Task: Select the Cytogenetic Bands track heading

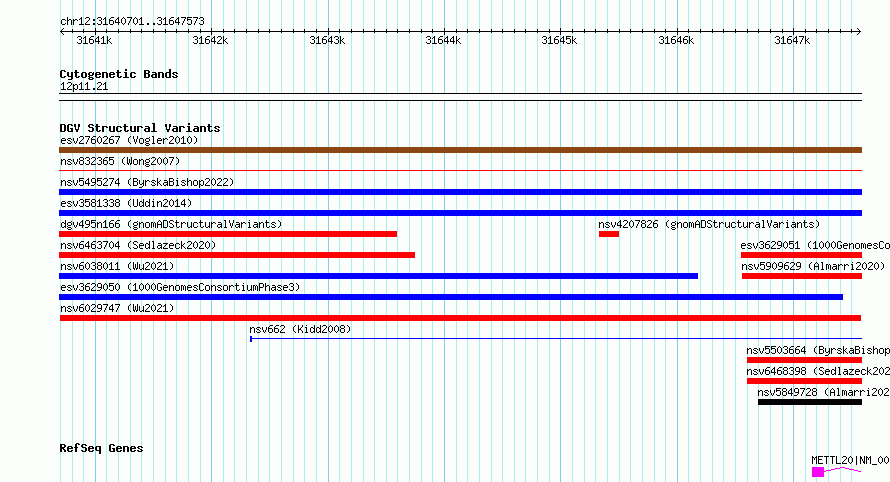Action: pyautogui.click(x=119, y=74)
